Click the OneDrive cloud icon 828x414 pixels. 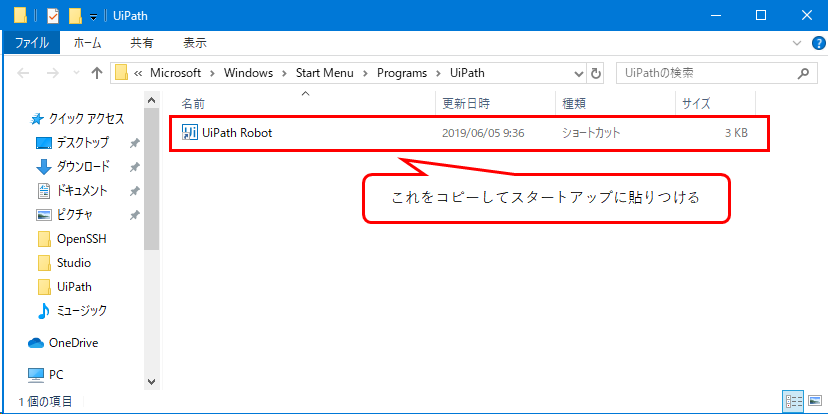click(36, 343)
